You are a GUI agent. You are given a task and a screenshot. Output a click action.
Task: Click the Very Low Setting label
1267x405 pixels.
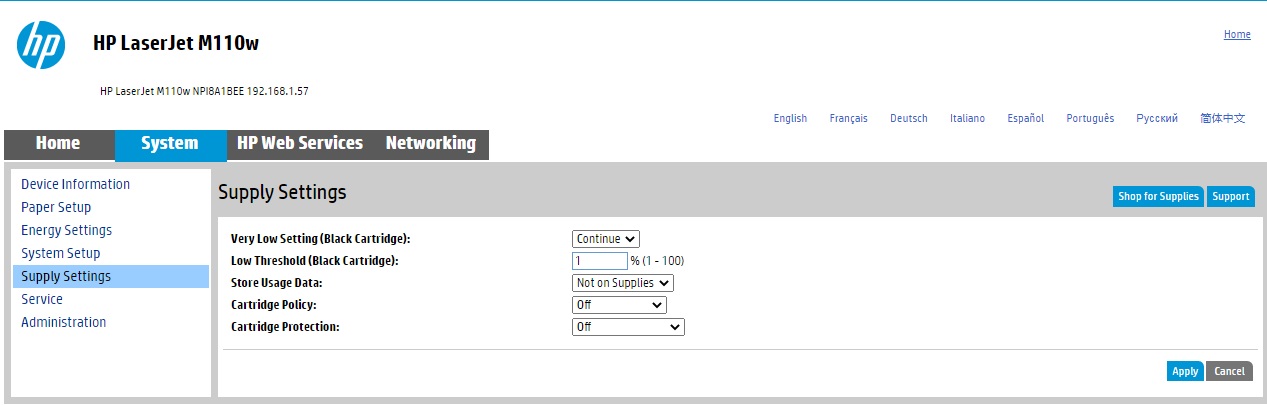[x=321, y=239]
